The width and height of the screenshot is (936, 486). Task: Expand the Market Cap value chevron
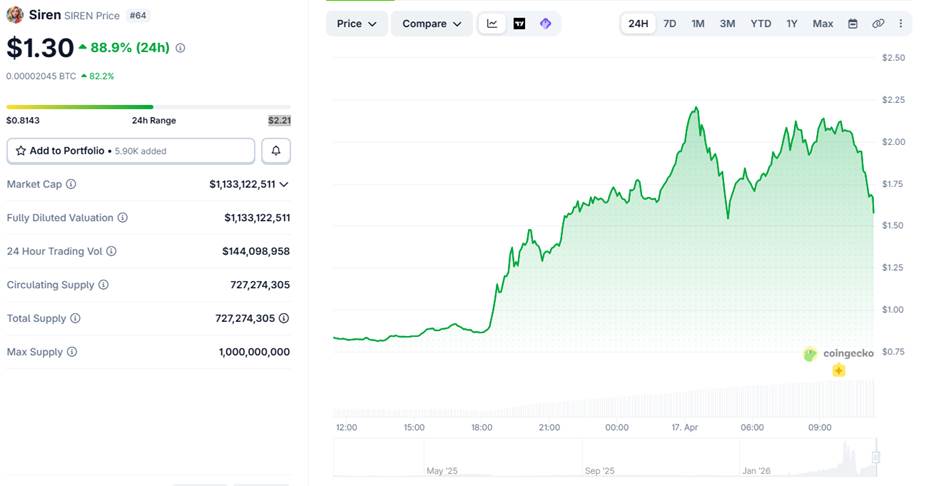click(x=284, y=184)
